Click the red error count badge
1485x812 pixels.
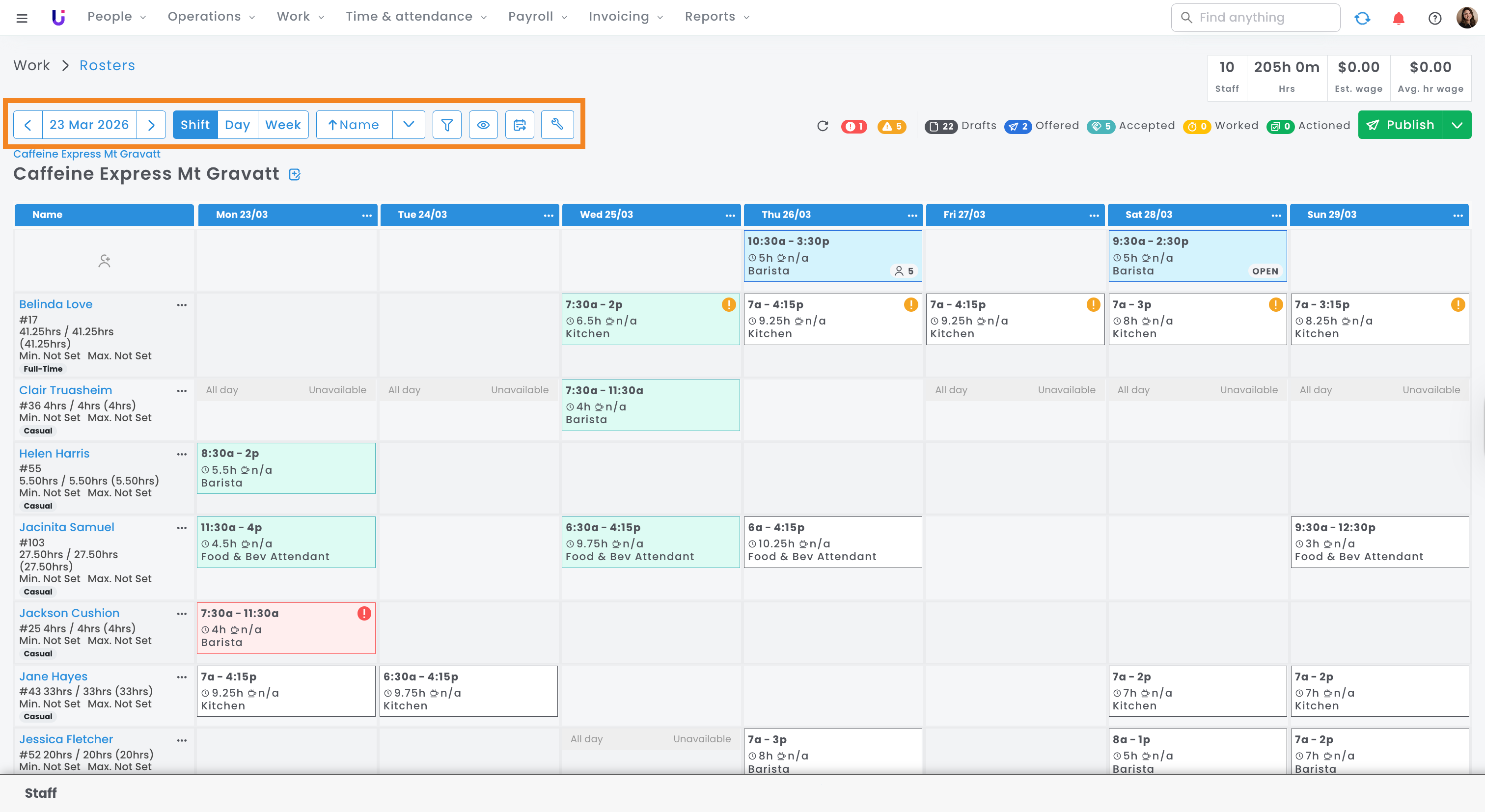[854, 126]
